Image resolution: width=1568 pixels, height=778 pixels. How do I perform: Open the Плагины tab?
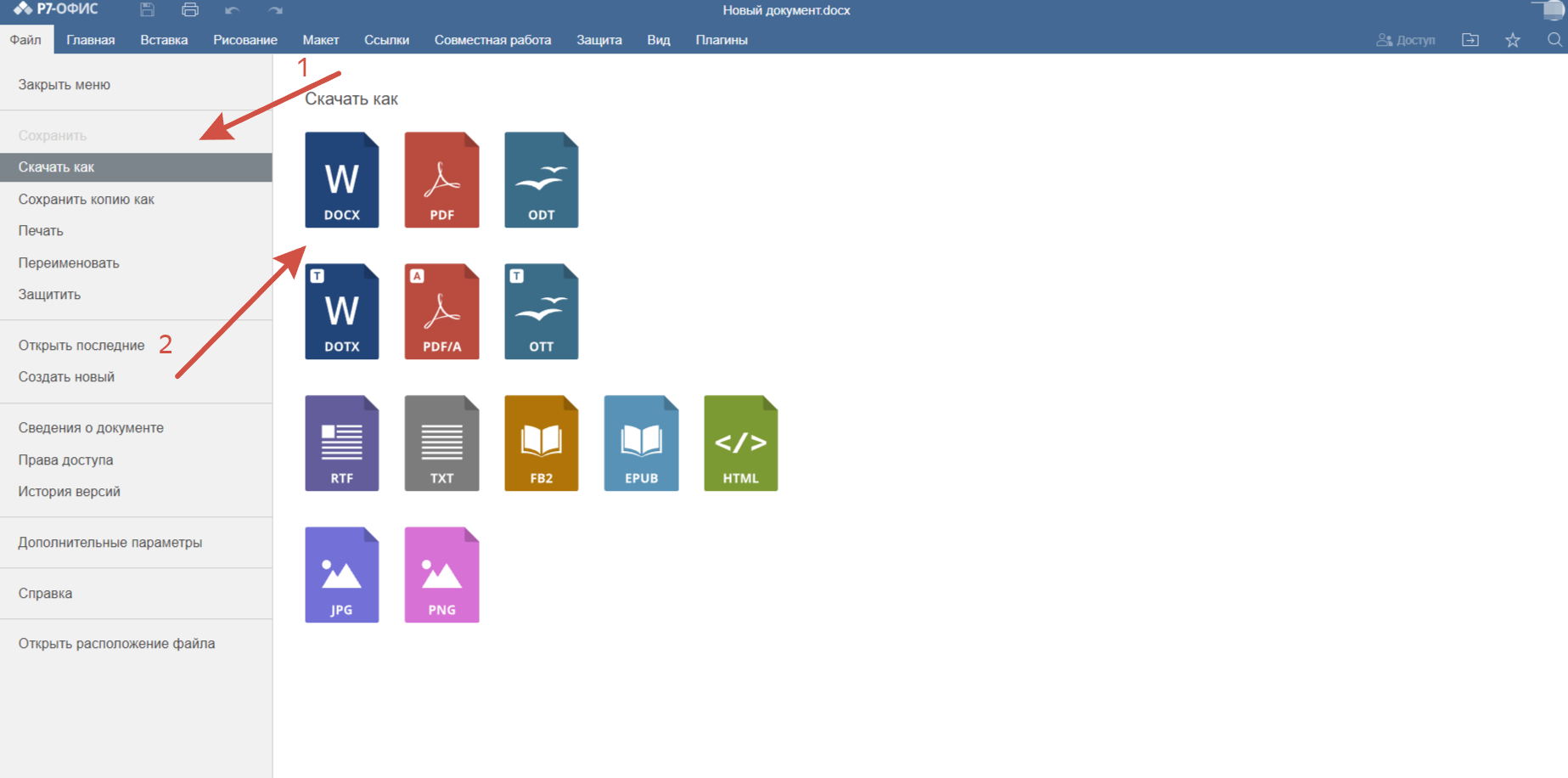pyautogui.click(x=721, y=40)
